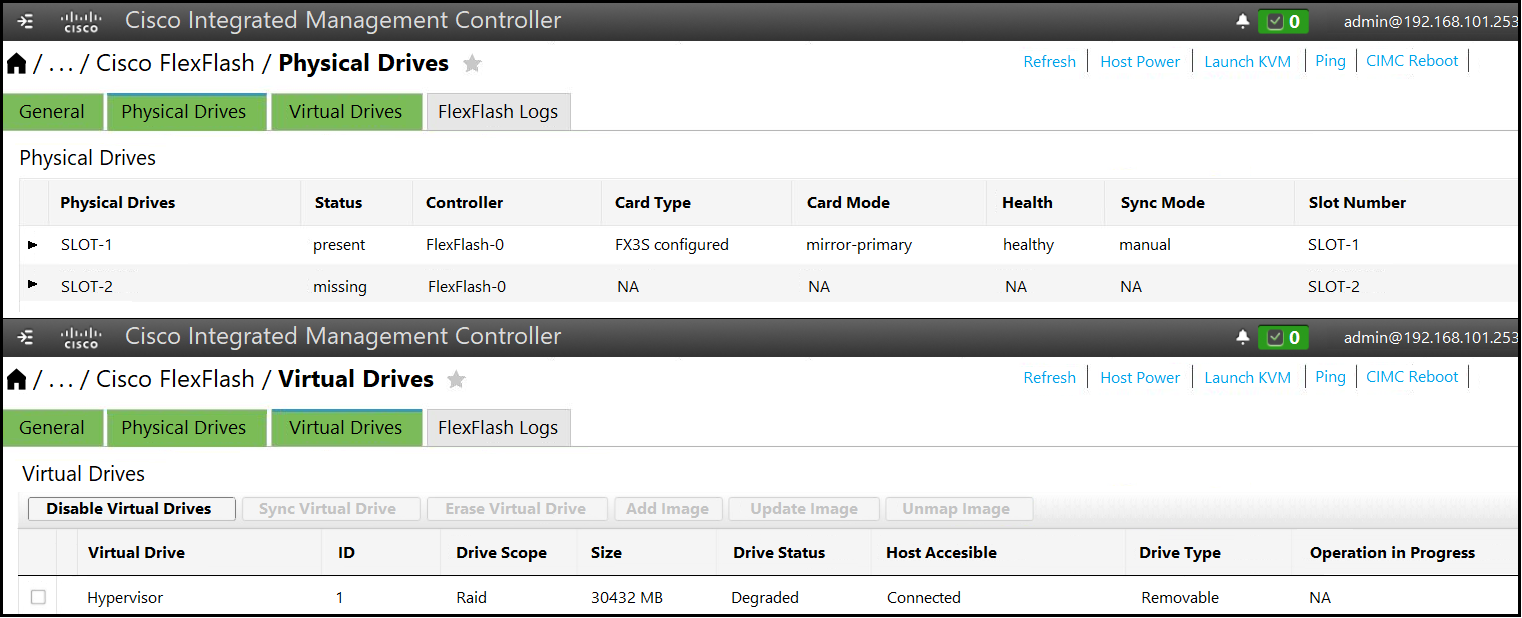
Task: Open General tab in Physical Drives window
Action: (x=52, y=112)
